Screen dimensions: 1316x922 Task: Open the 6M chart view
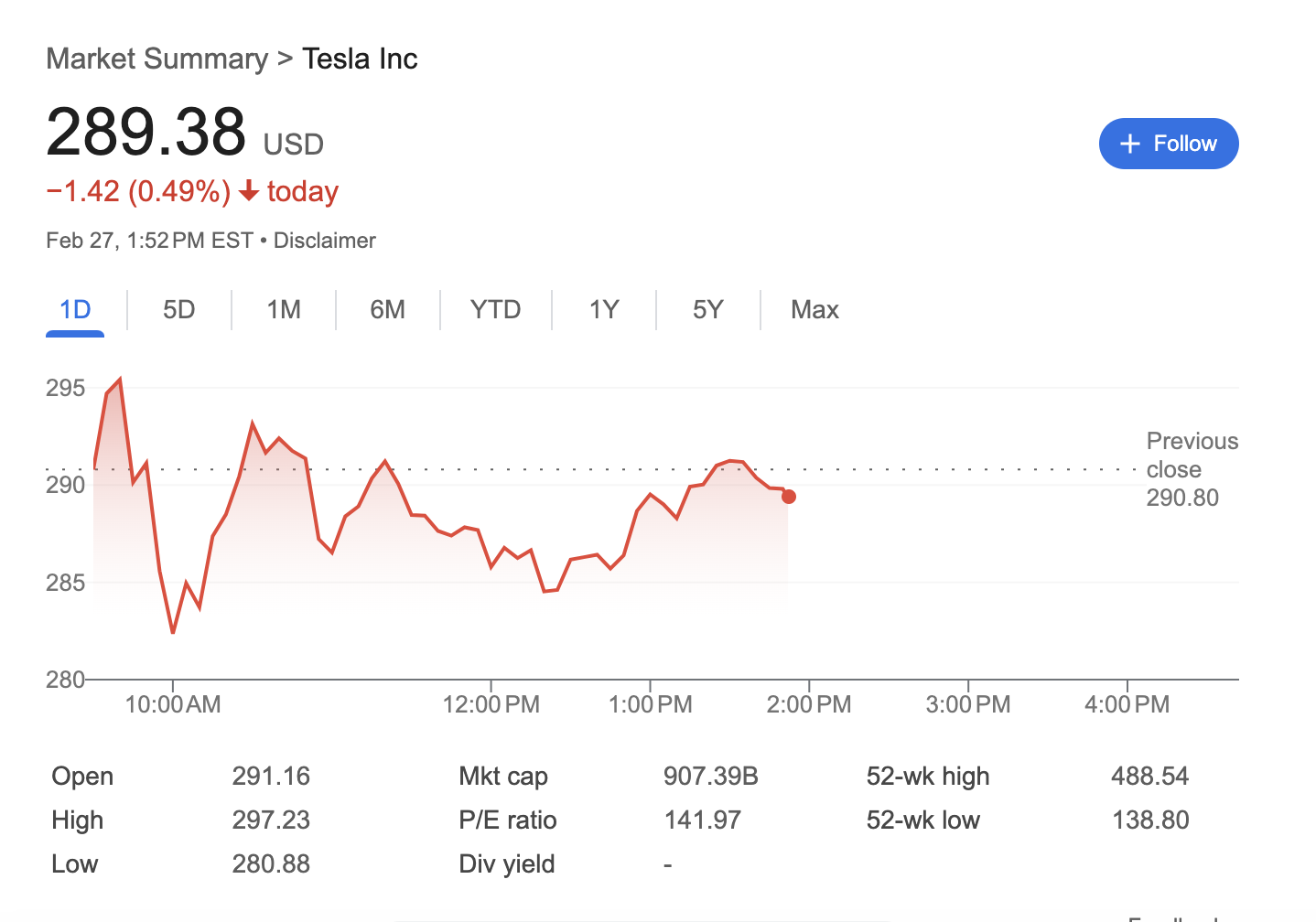[388, 310]
